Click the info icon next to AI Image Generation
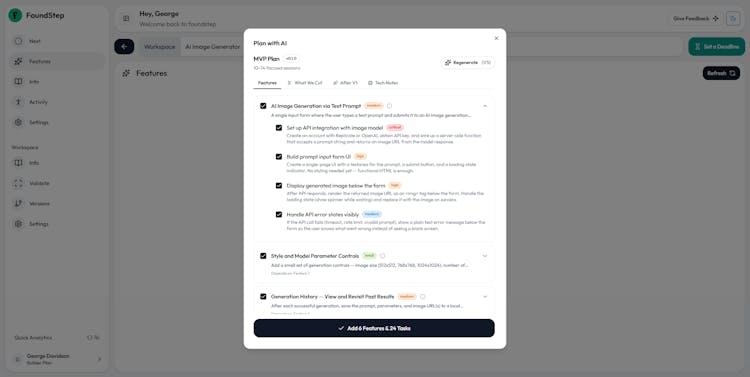 389,106
